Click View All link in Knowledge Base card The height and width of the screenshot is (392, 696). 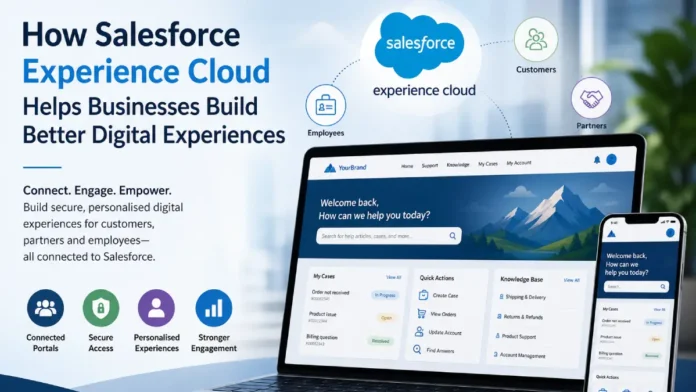(571, 280)
